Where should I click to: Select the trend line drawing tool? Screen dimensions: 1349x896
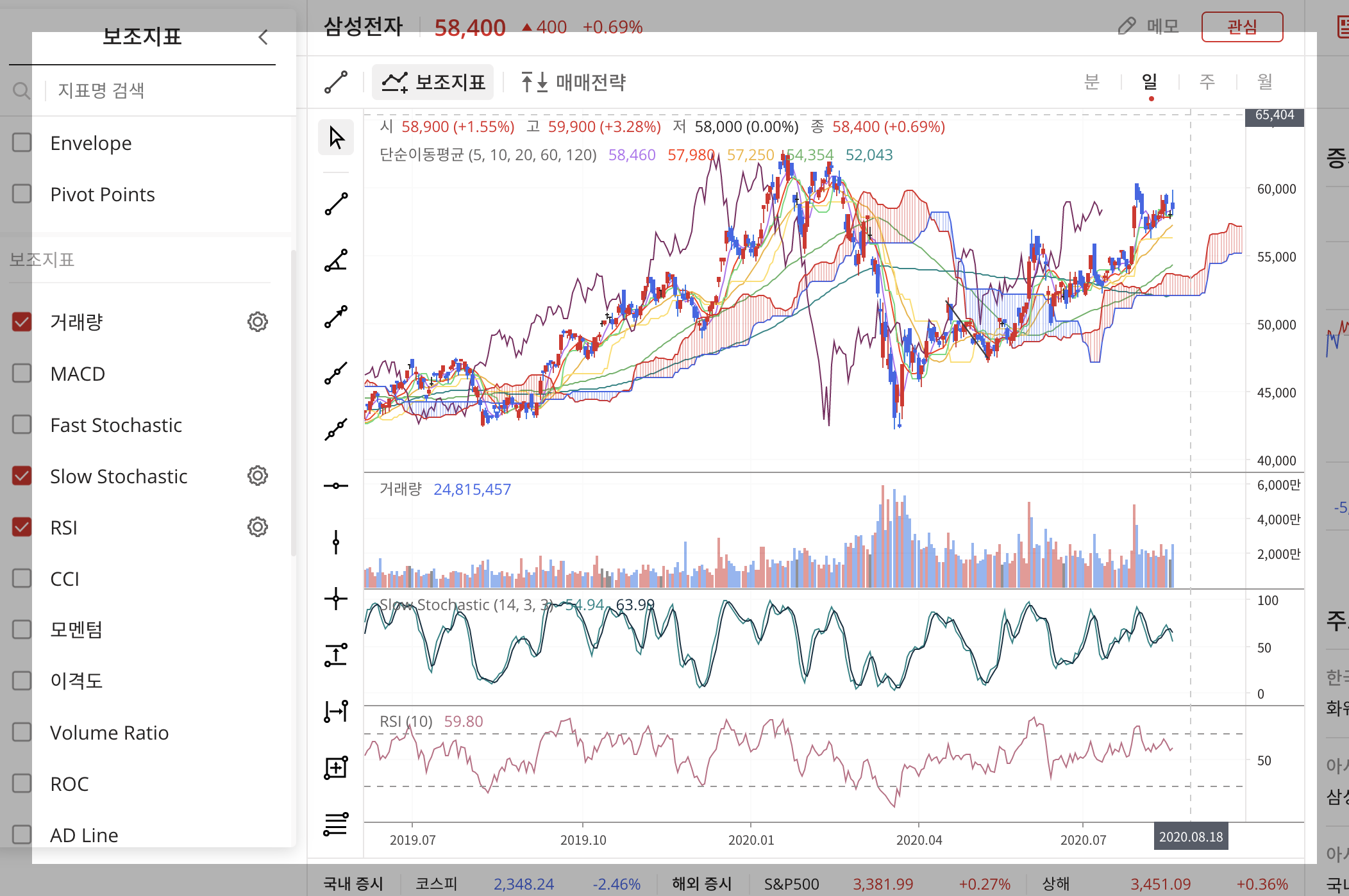coord(336,204)
